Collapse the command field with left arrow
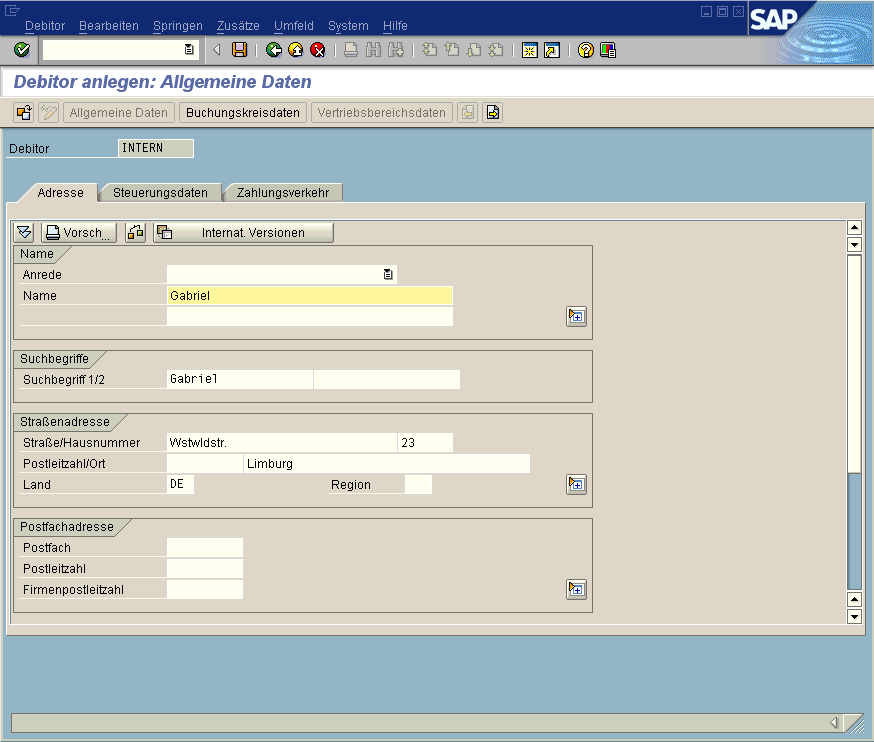 tap(217, 50)
